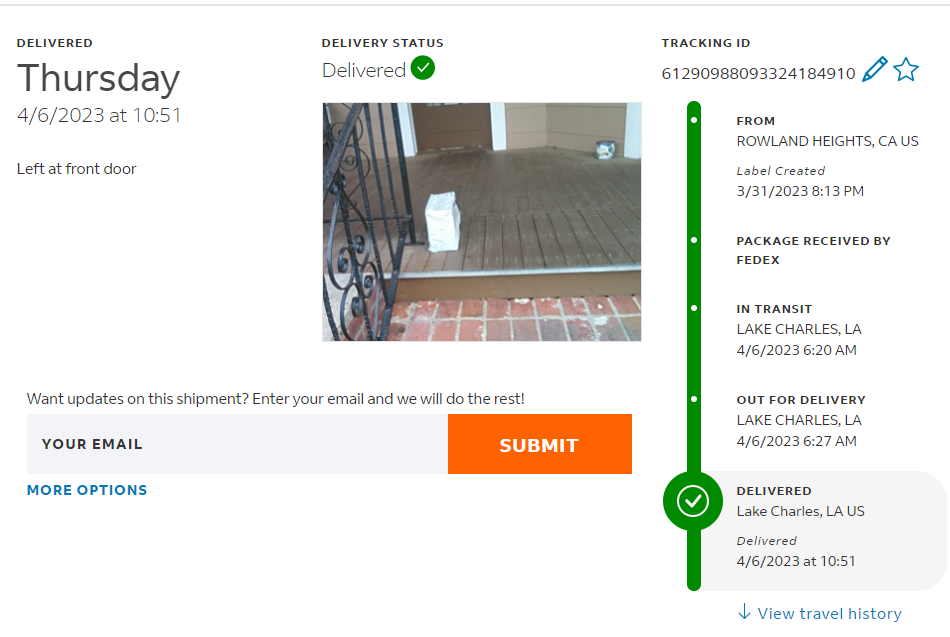Image resolution: width=950 pixels, height=637 pixels.
Task: Click the down arrow beside View travel history
Action: click(x=744, y=612)
